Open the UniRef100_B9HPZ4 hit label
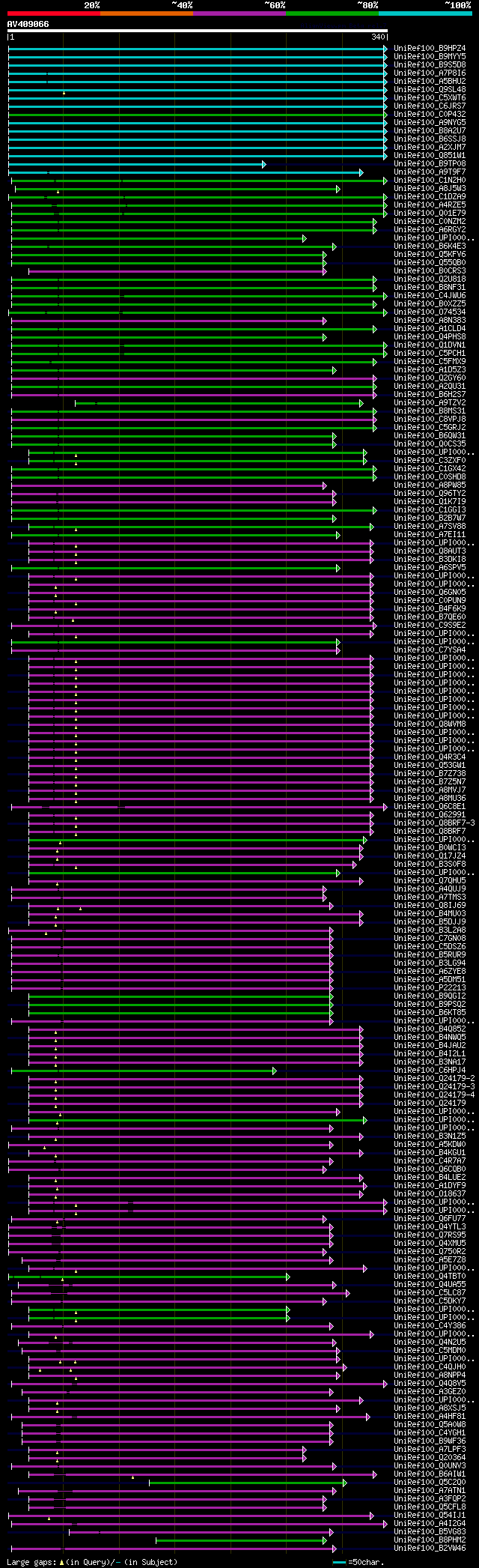 point(430,48)
